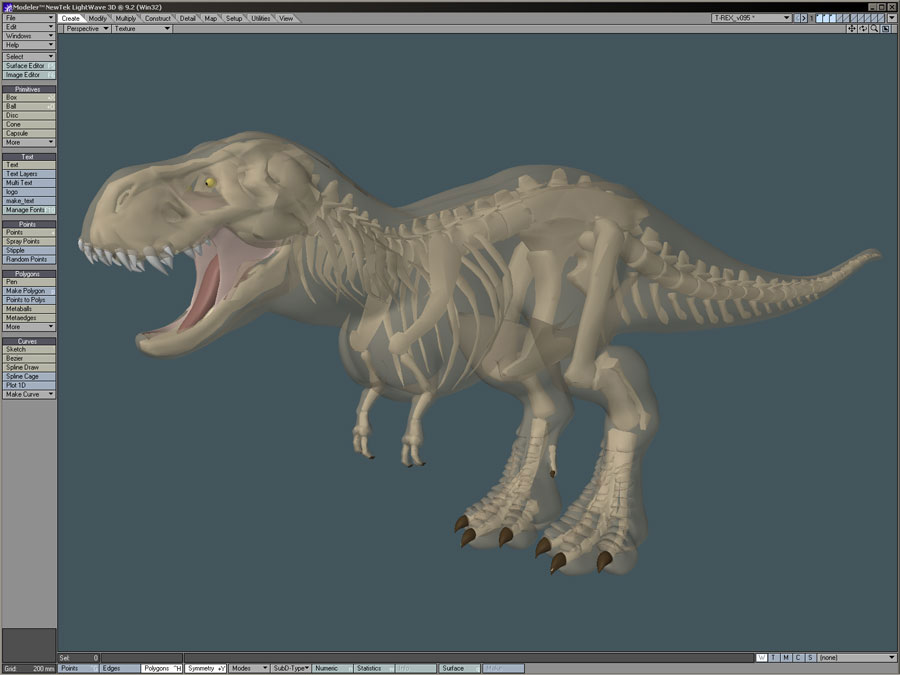Open the Texture display mode dropdown
The image size is (900, 675).
point(142,29)
